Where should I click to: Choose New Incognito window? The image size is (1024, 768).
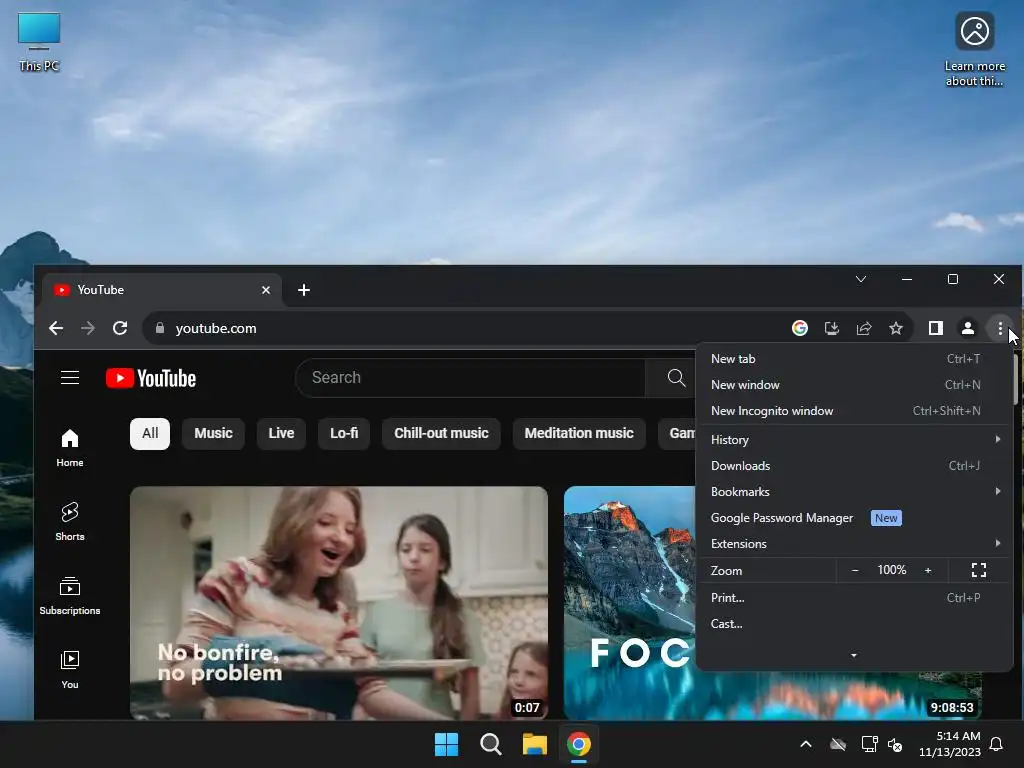click(x=855, y=411)
